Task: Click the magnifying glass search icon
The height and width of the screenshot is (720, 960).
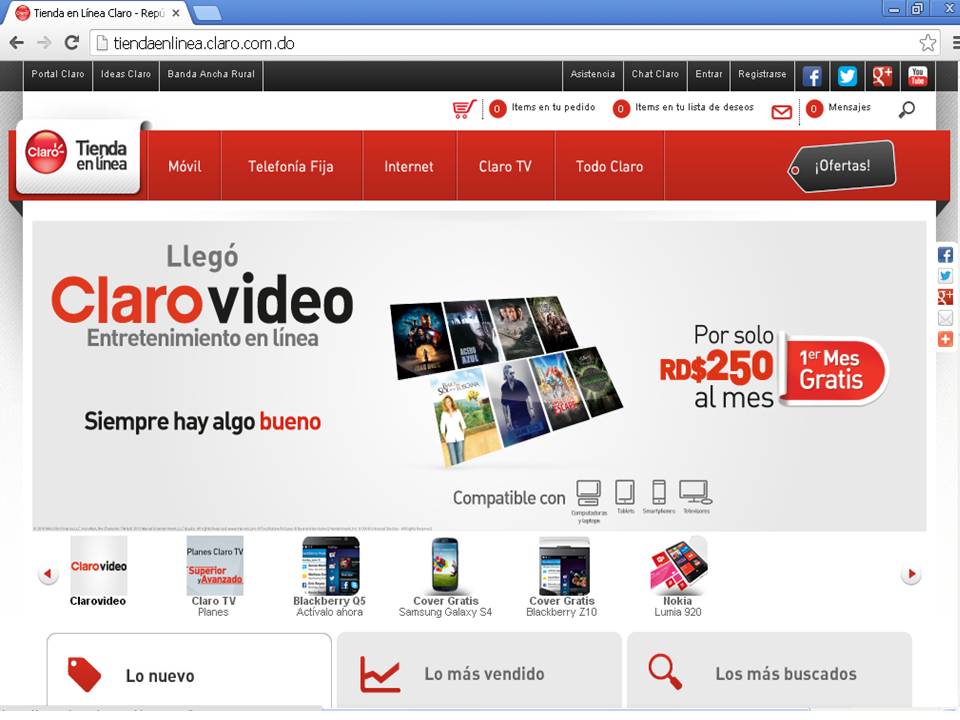Action: (x=906, y=109)
